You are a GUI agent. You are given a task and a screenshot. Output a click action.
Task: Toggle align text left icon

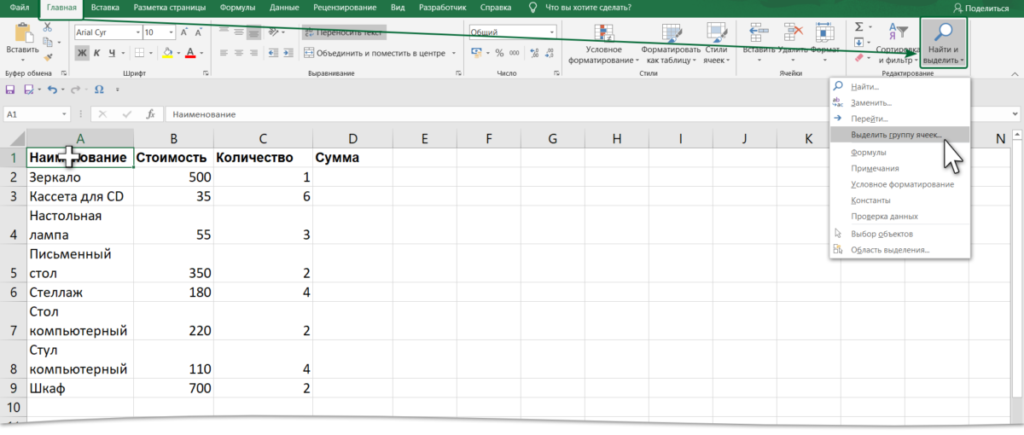(223, 53)
